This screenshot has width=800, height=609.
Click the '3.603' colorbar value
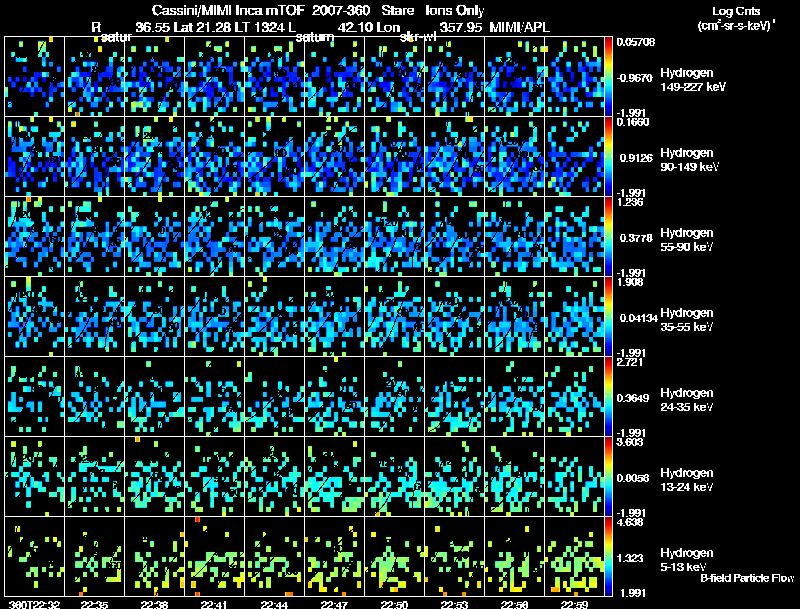pyautogui.click(x=630, y=442)
